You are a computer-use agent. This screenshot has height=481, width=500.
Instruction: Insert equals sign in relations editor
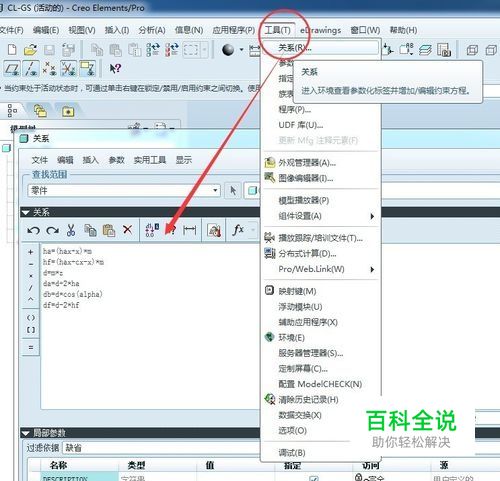coord(31,348)
